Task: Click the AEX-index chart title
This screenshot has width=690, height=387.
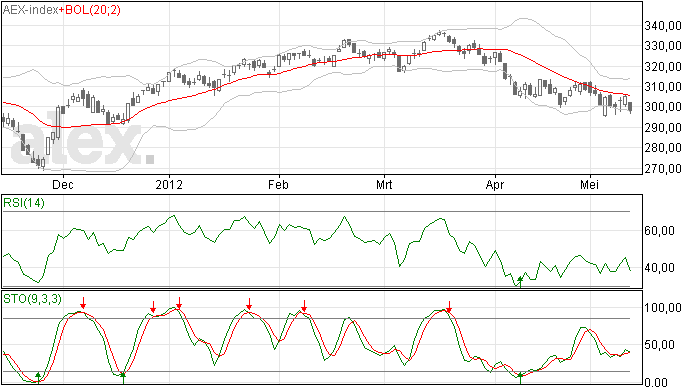Action: tap(31, 10)
